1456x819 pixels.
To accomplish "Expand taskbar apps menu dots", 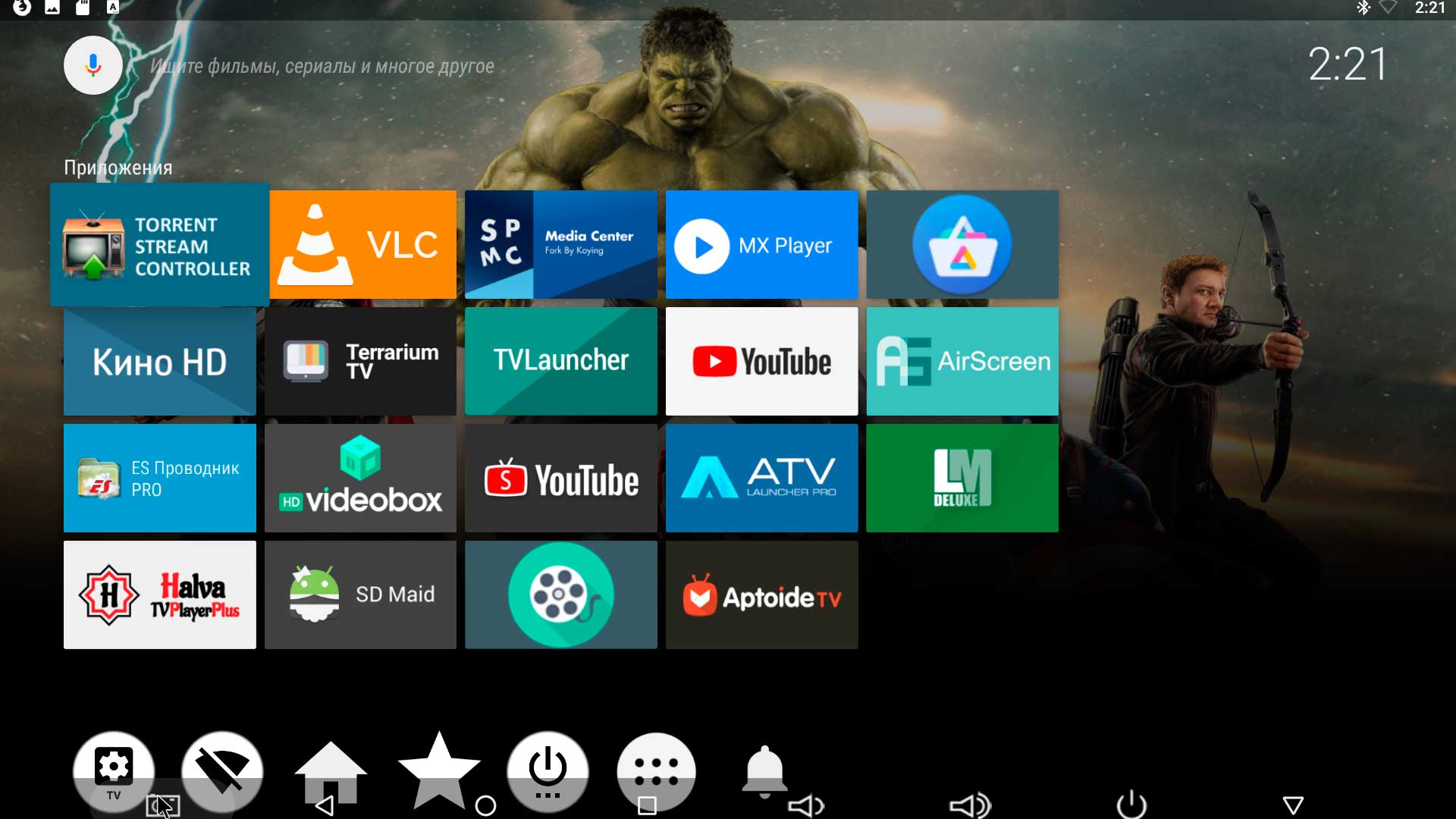I will 655,766.
